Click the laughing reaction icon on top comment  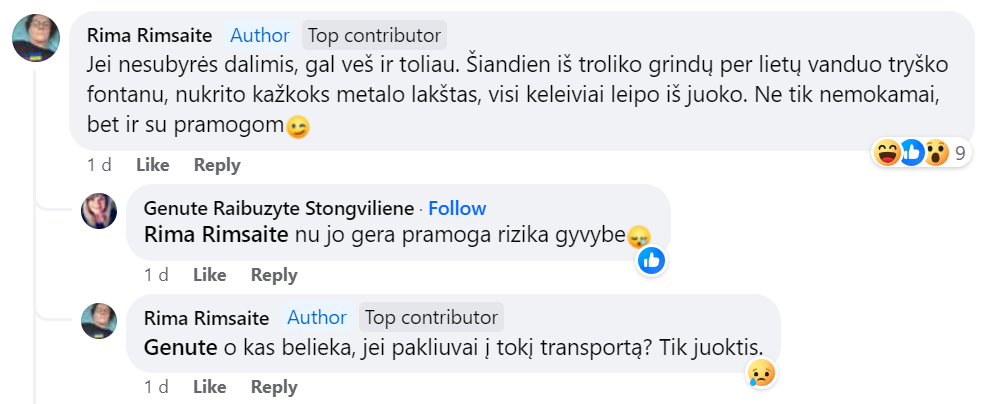coord(887,153)
